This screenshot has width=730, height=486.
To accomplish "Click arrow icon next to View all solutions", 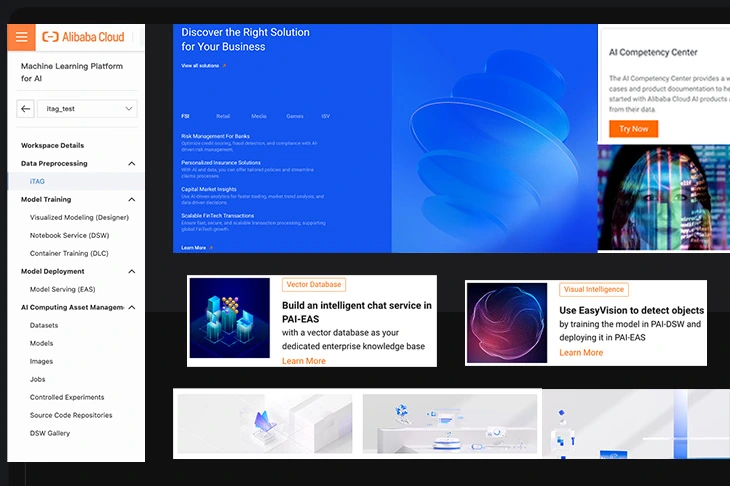I will point(225,66).
